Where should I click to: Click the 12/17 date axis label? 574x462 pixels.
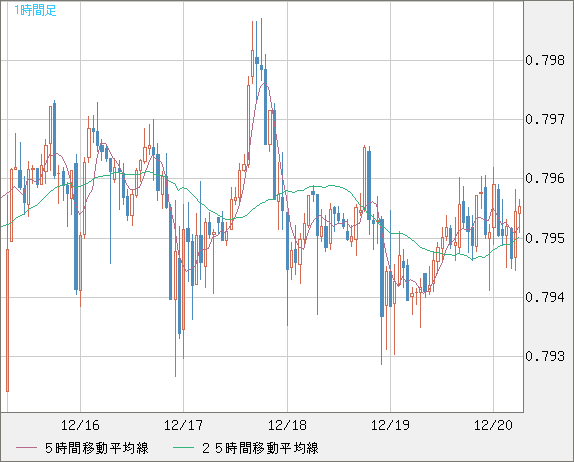(183, 425)
